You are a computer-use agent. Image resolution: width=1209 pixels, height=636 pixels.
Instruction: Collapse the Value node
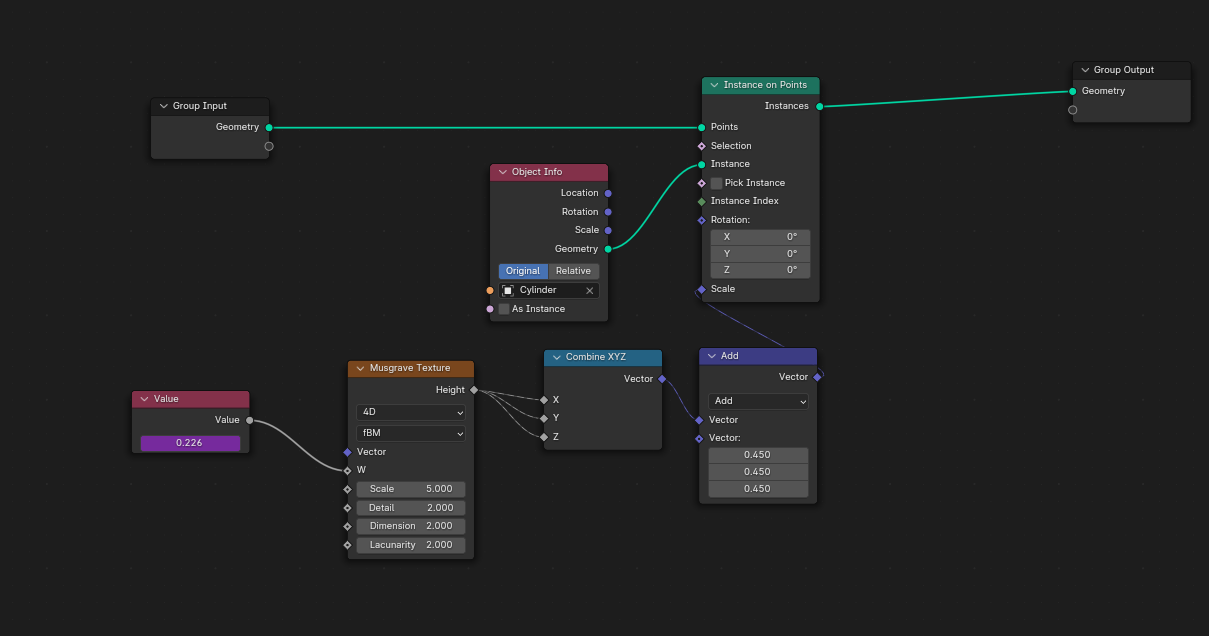145,399
